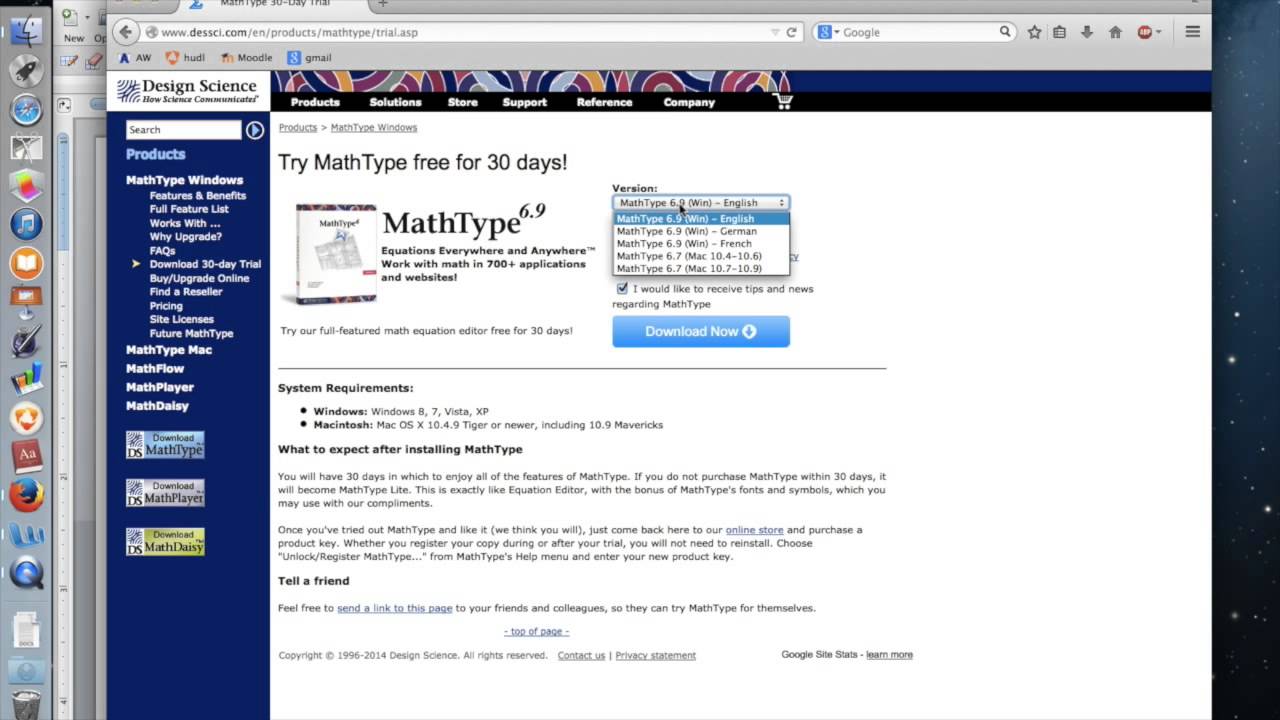Click the site Search input field
Image resolution: width=1280 pixels, height=720 pixels.
coord(184,130)
